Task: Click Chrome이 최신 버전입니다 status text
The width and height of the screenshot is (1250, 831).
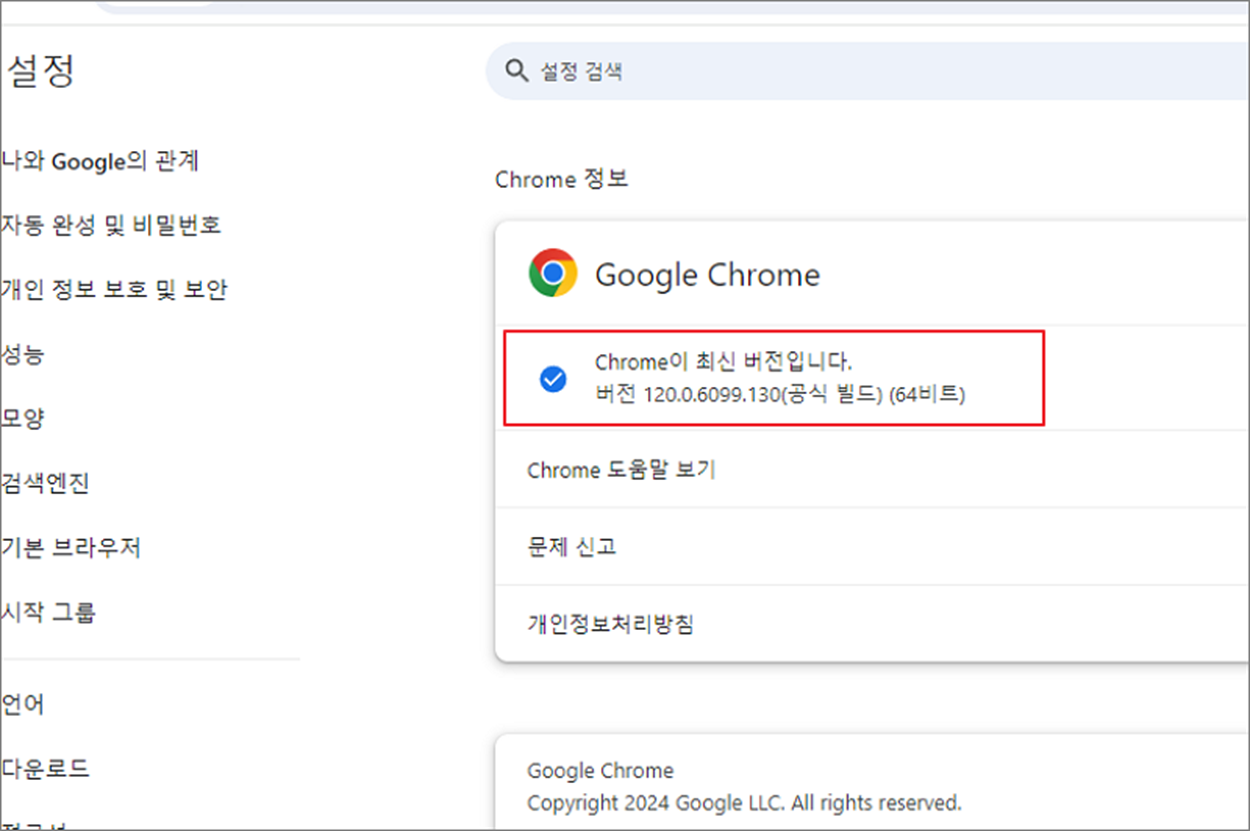Action: coord(724,361)
